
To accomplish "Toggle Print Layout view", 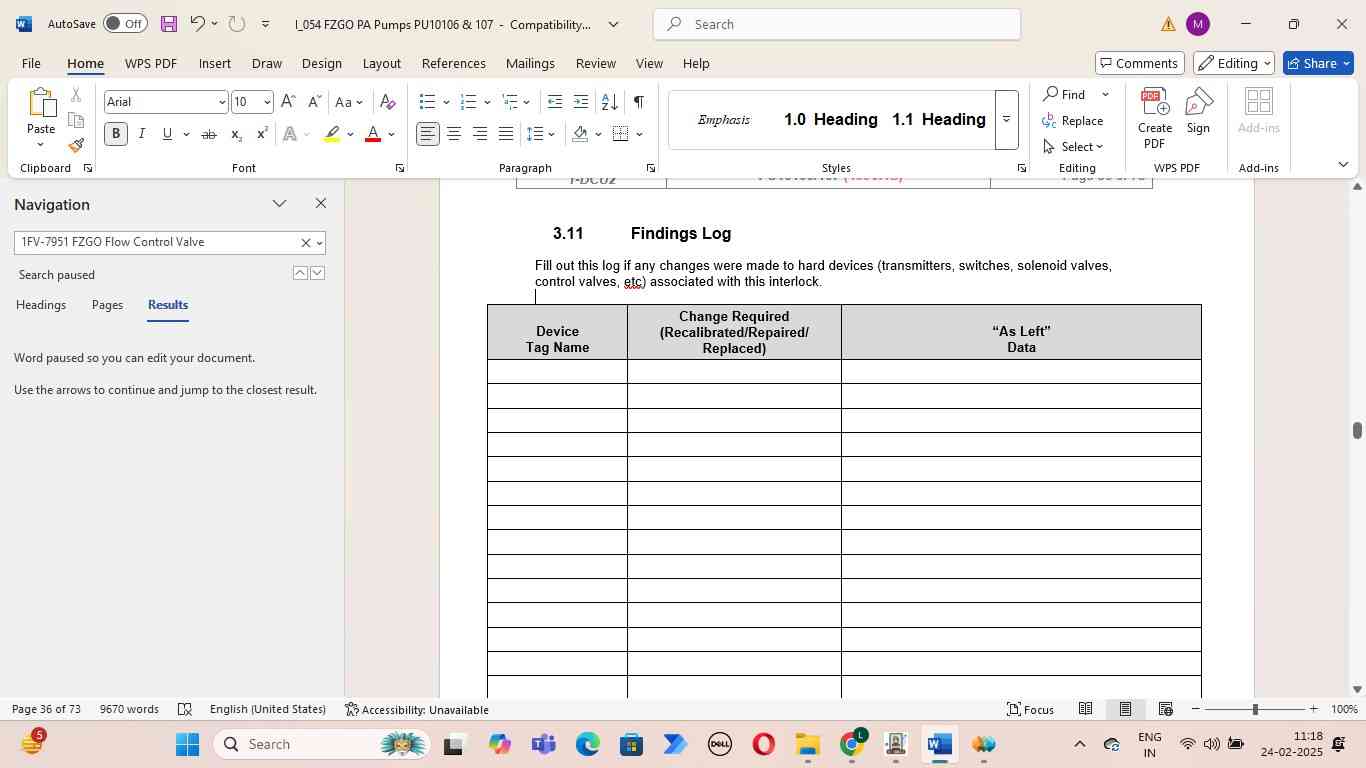I will tap(1125, 709).
